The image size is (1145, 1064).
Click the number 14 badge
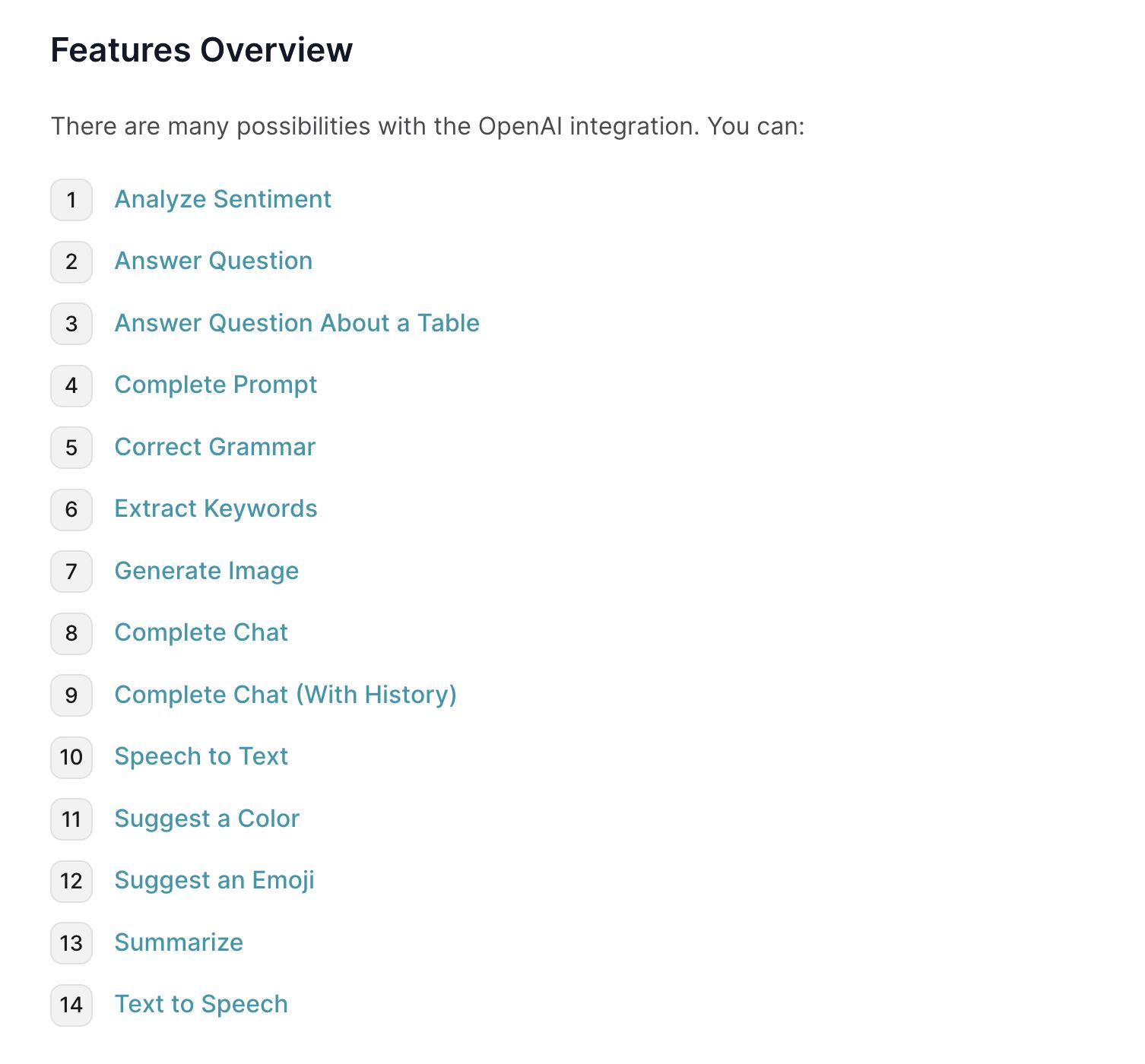click(x=71, y=1005)
